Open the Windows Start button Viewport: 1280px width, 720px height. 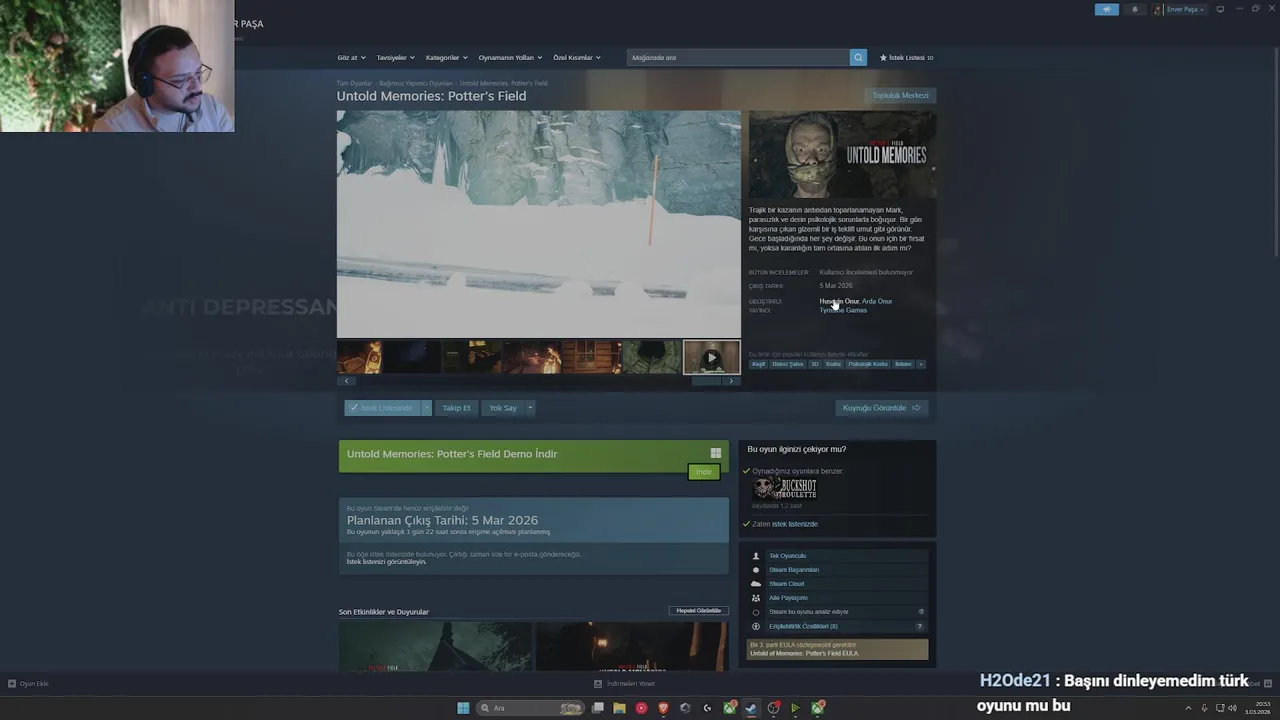(x=463, y=708)
